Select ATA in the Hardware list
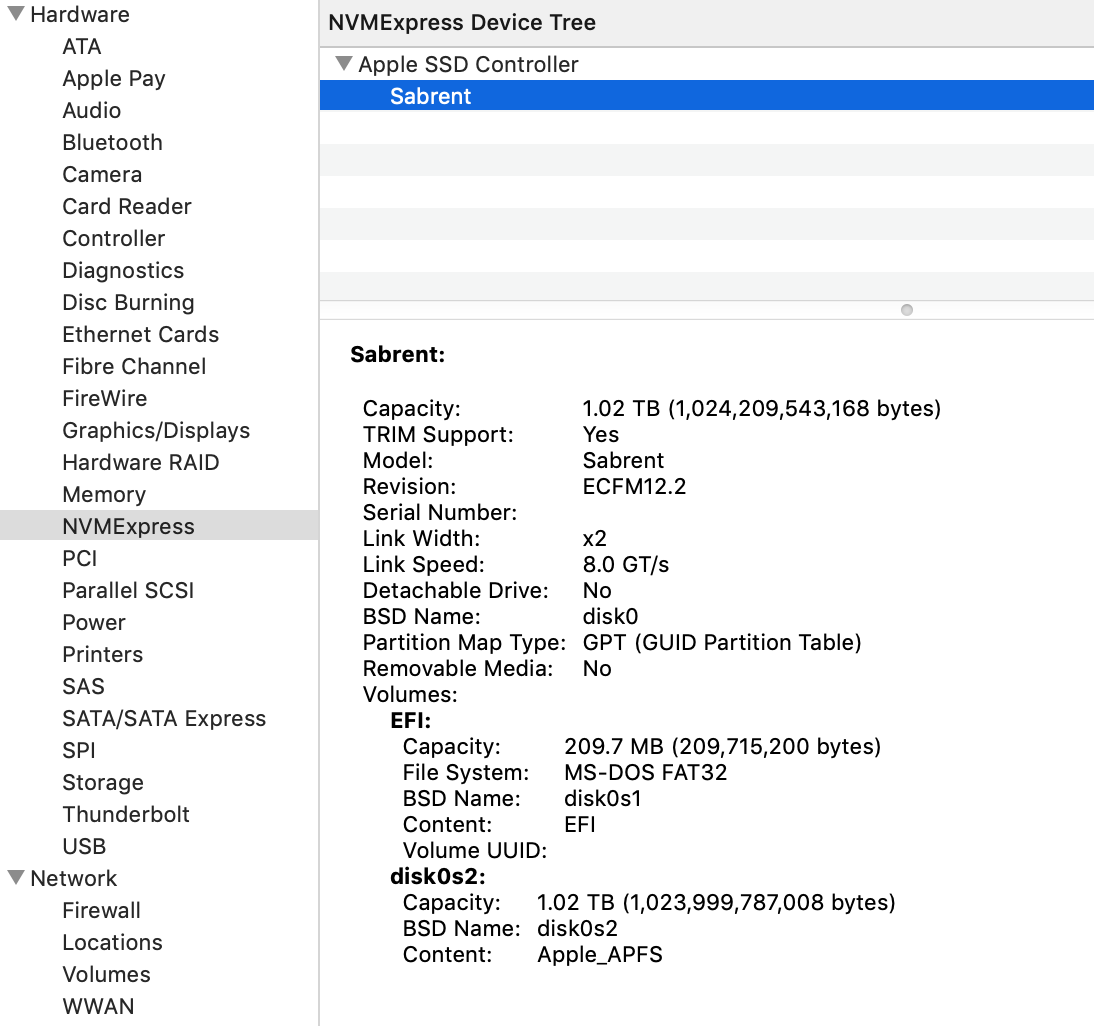Screen dimensions: 1094x1026 point(82,46)
